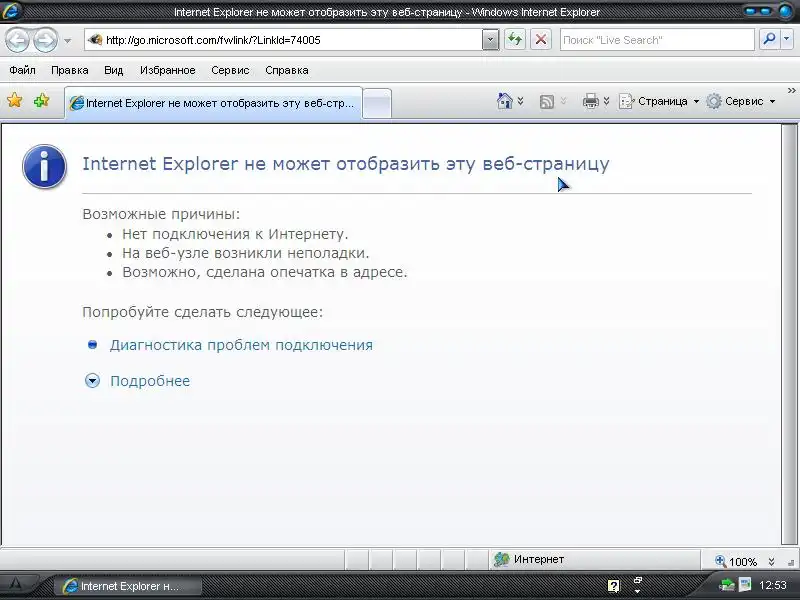Open the Страница toolbar menu
Viewport: 800px width, 600px height.
click(x=659, y=101)
